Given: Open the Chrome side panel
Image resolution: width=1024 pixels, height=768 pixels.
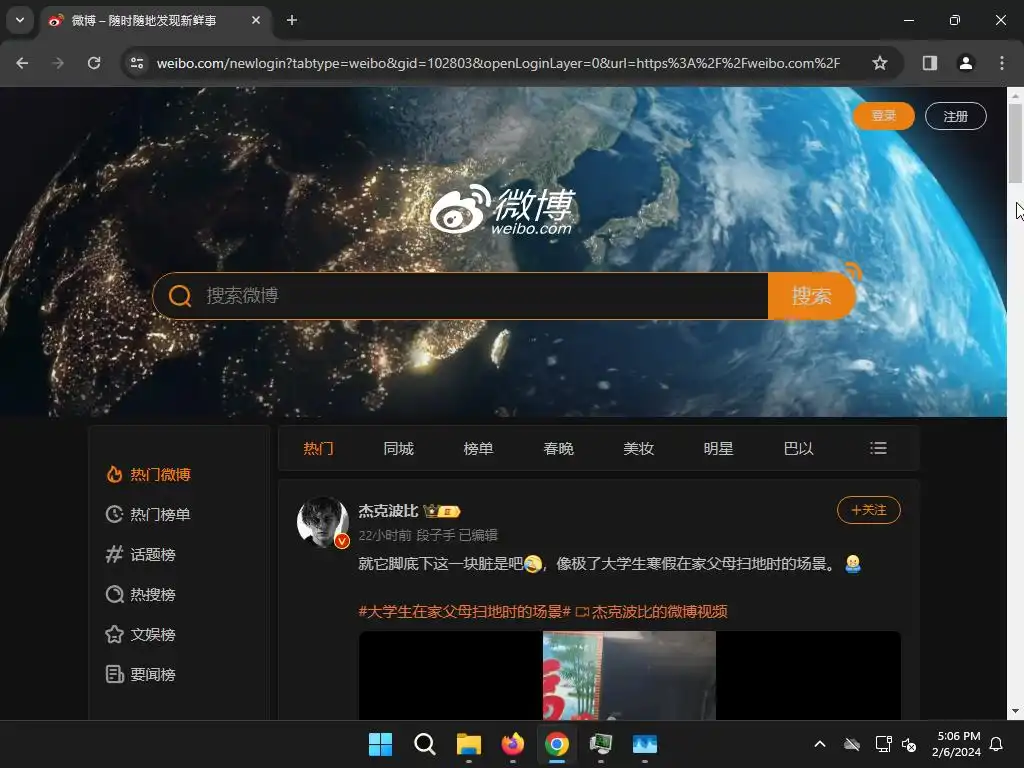Looking at the screenshot, I should [x=929, y=63].
